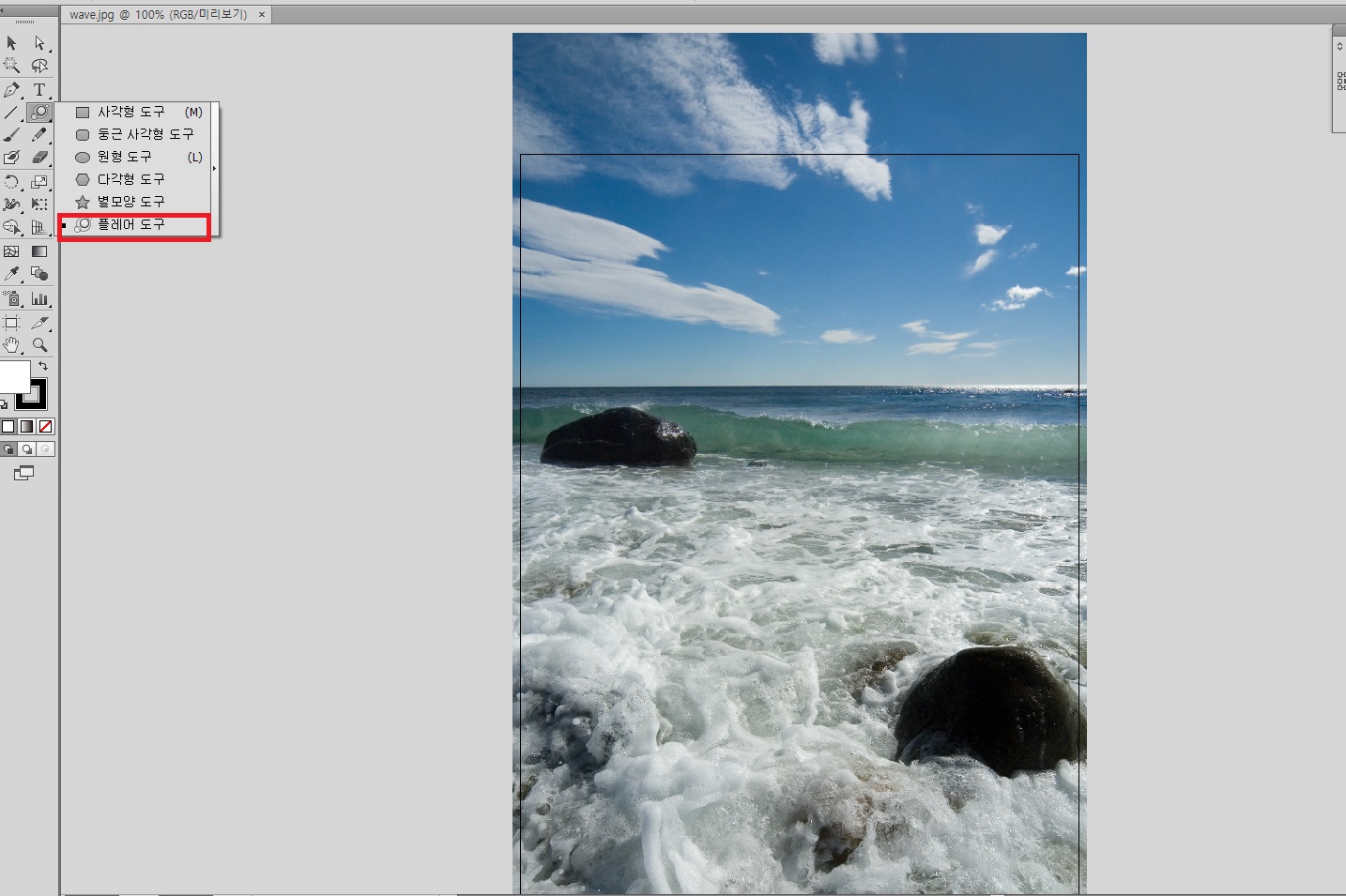Choose the Eyedropper tool

(11, 274)
